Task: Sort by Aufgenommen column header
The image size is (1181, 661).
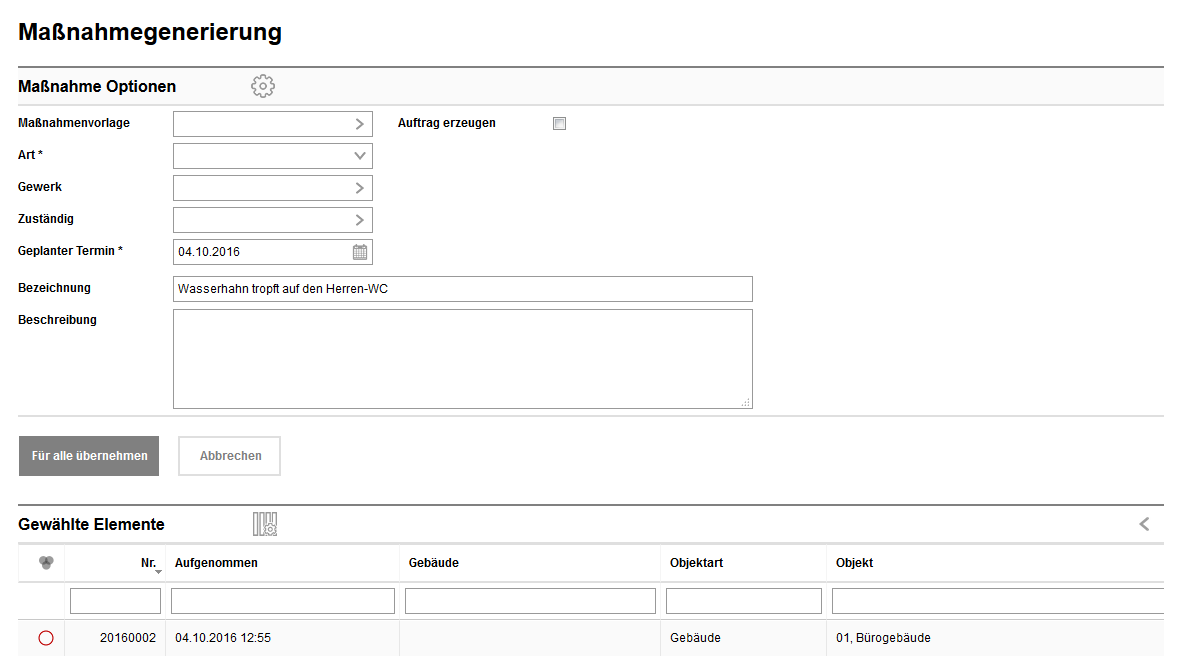Action: (x=217, y=563)
